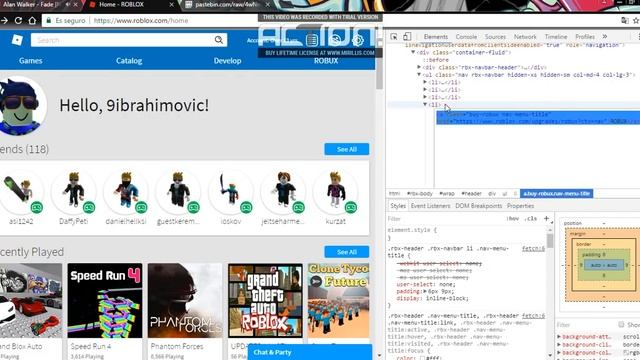Viewport: 640px width, 360px height.
Task: Open the Properties sidebar tab
Action: [520, 206]
